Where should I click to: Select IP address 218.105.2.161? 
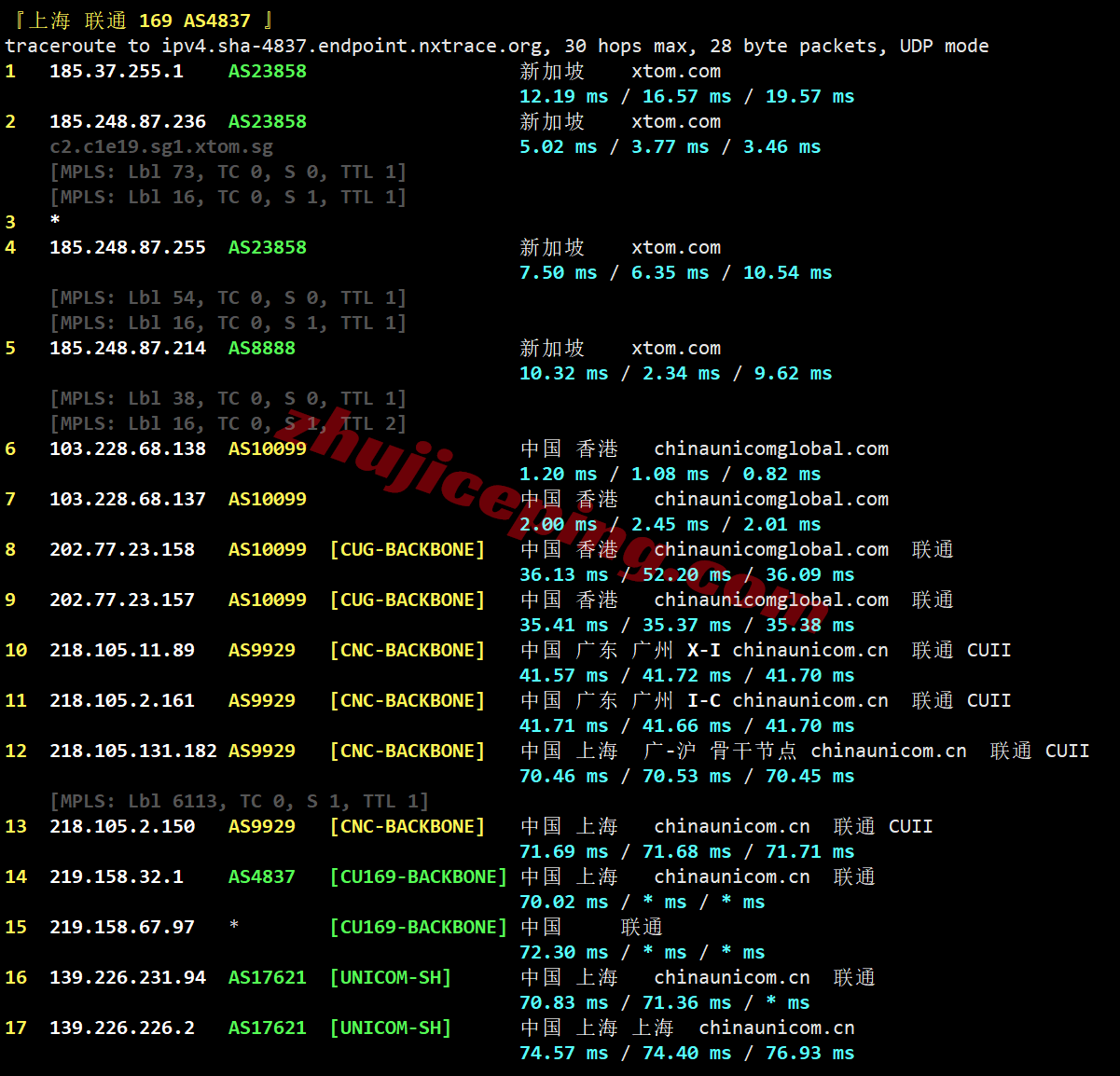point(122,700)
